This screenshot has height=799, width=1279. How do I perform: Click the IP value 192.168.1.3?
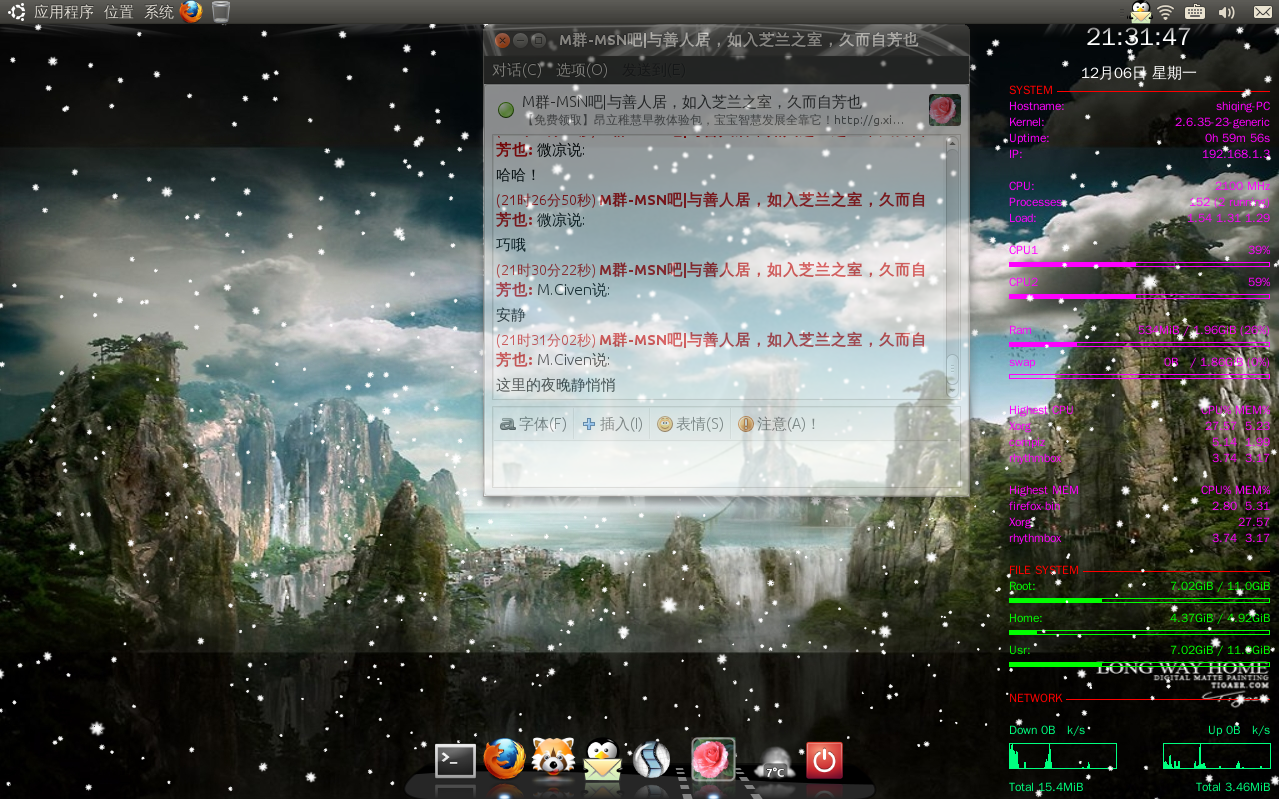click(x=1236, y=154)
